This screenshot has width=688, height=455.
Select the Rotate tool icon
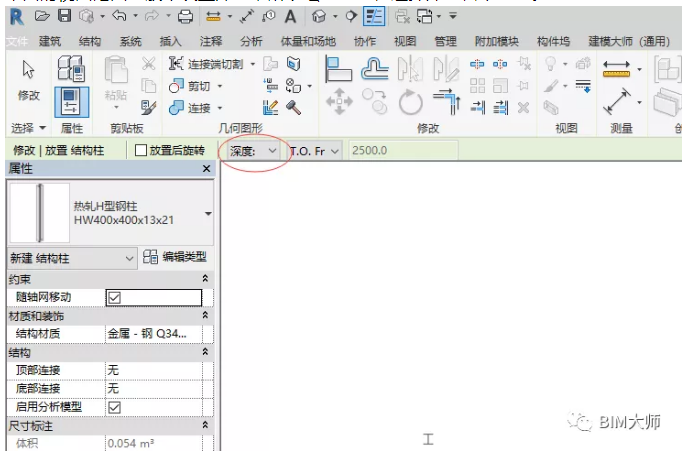coord(411,102)
